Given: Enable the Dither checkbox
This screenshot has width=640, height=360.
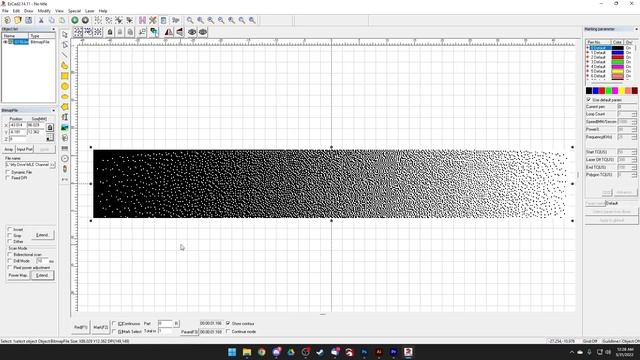Looking at the screenshot, I should 10,242.
